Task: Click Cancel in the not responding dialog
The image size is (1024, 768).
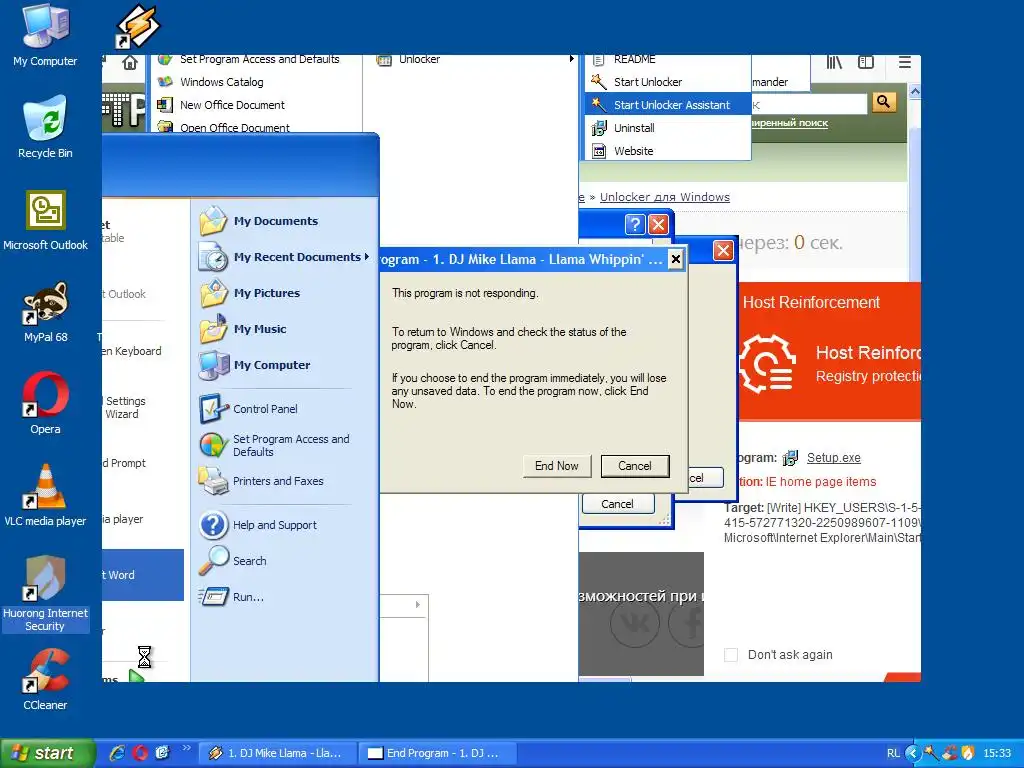Action: 635,466
